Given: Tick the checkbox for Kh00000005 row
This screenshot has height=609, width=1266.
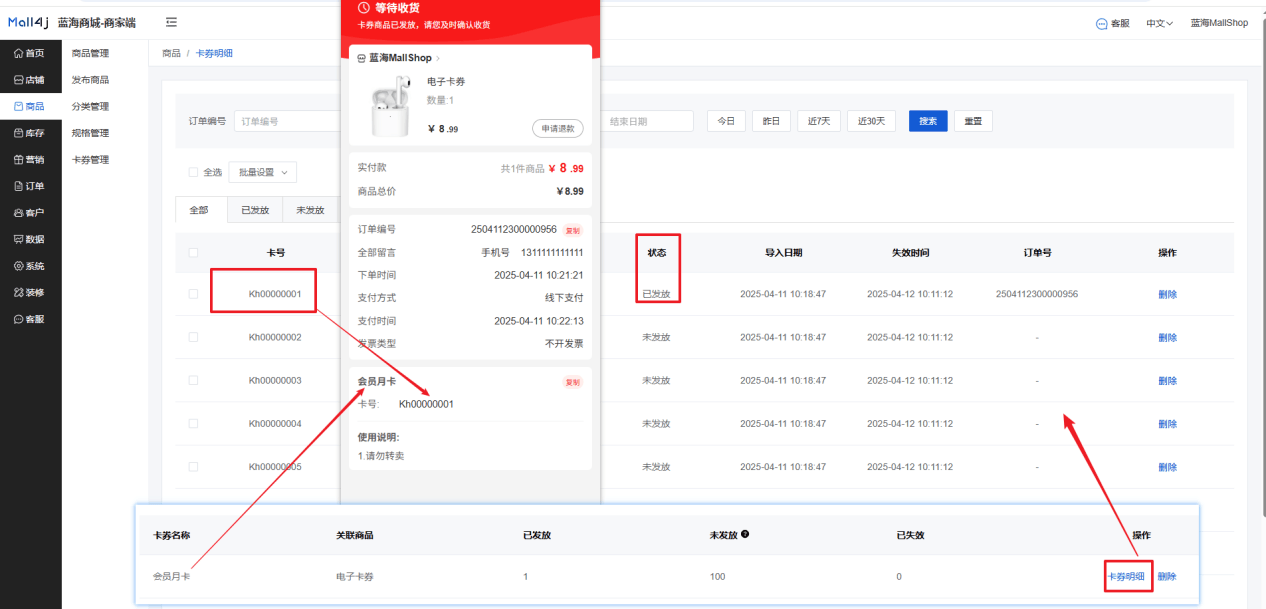Looking at the screenshot, I should [194, 466].
